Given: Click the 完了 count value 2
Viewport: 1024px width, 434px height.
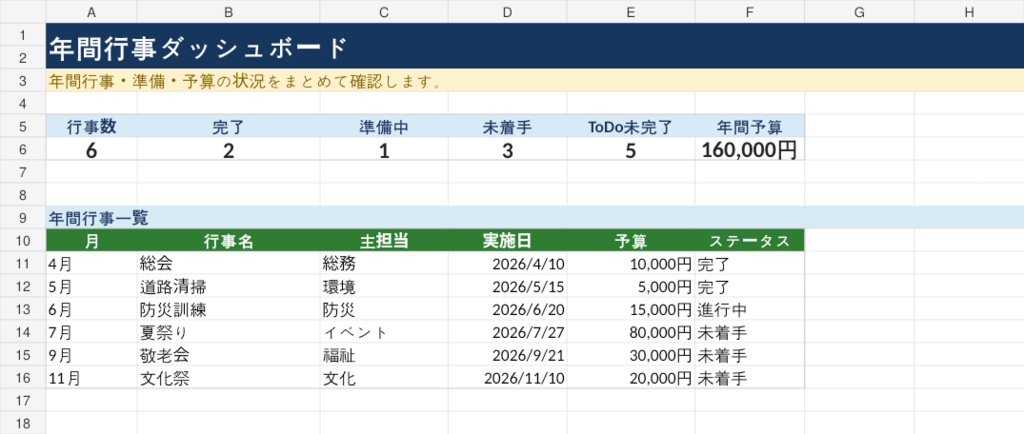Looking at the screenshot, I should pos(229,150).
